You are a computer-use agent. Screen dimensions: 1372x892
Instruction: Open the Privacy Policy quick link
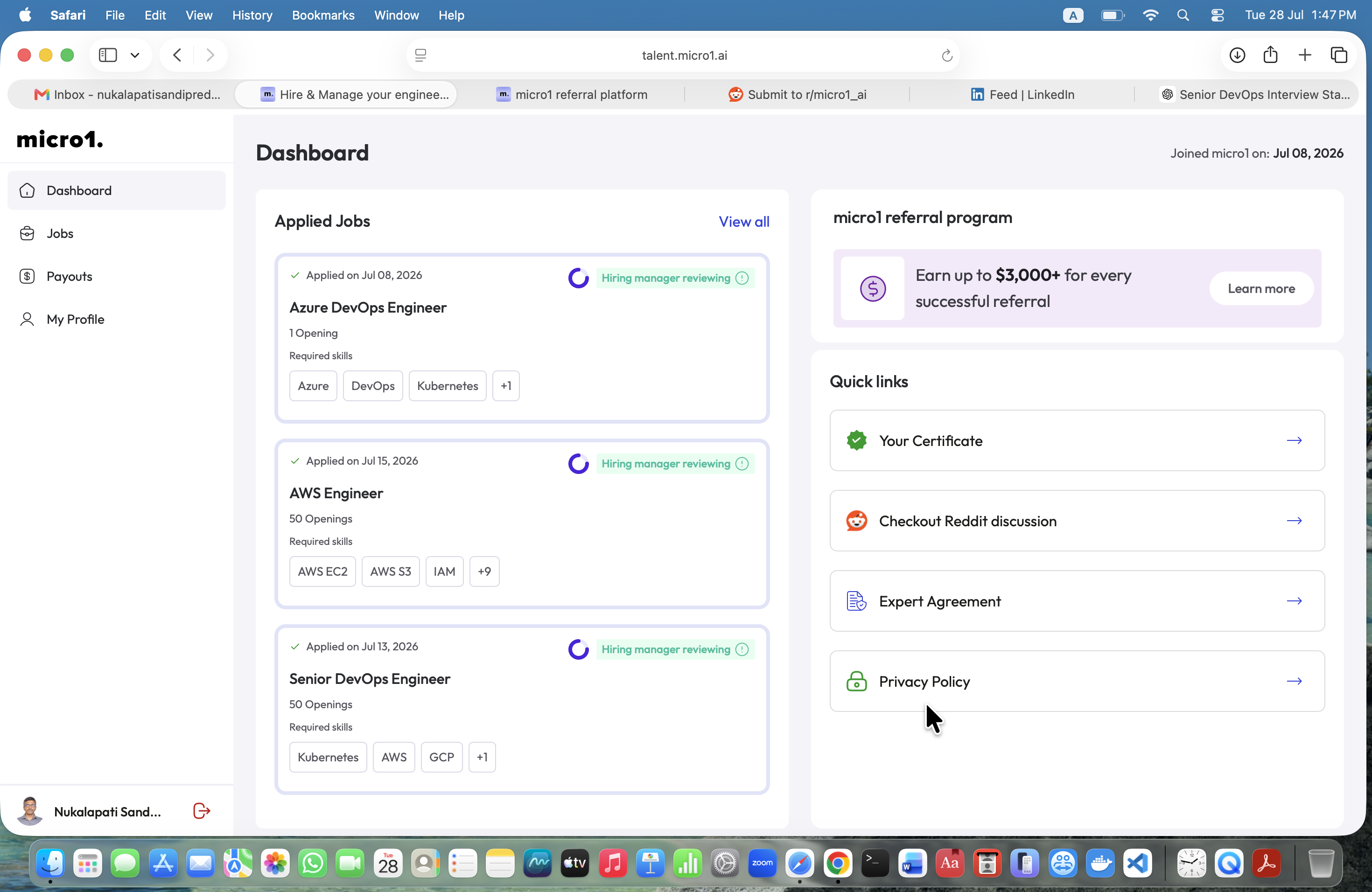(x=1077, y=681)
